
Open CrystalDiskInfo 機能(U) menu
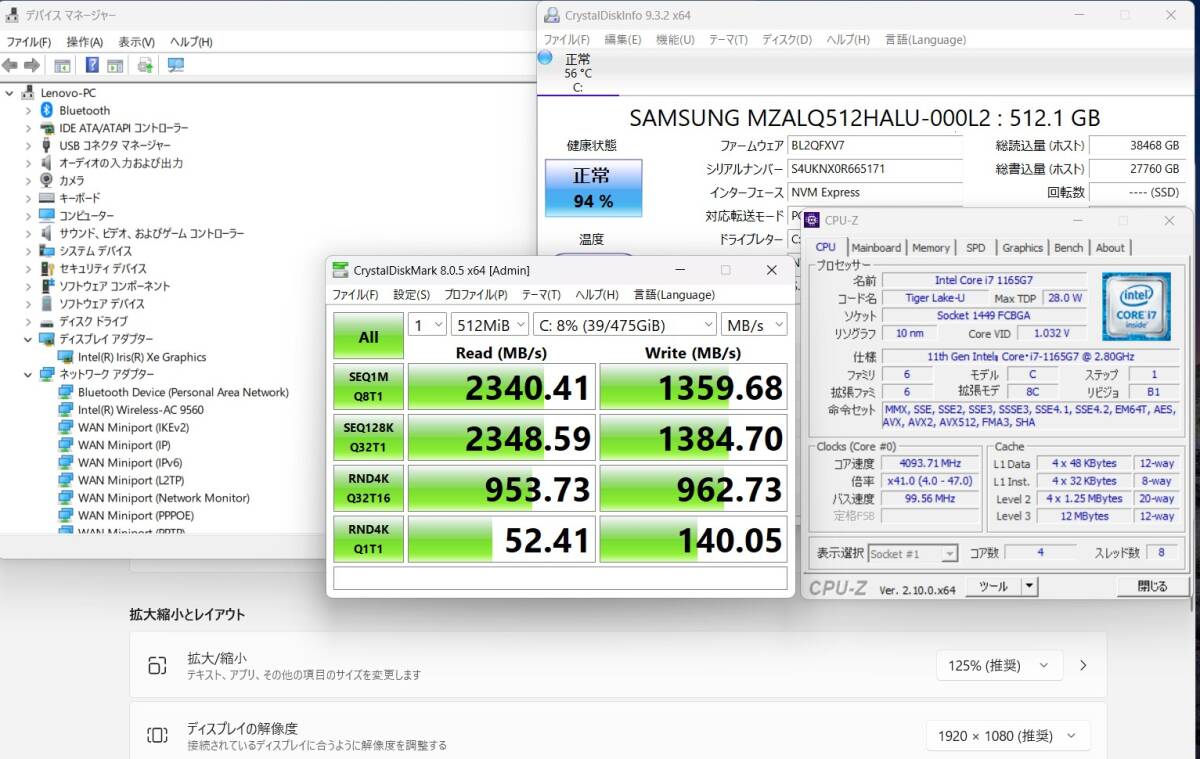click(675, 40)
